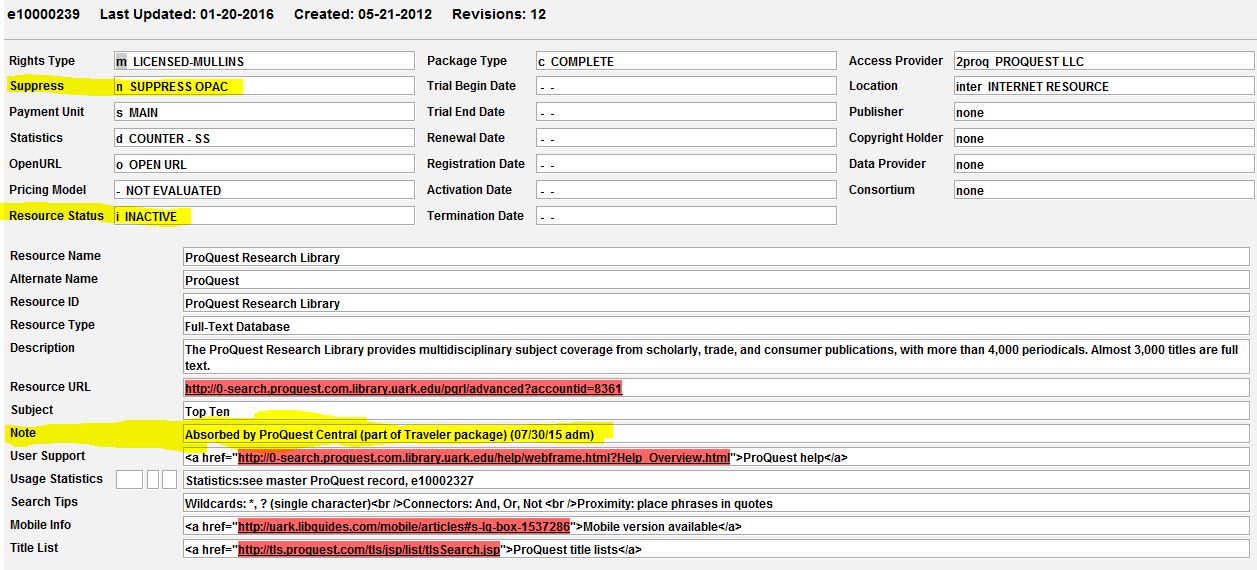Click the Data Provider field
Image resolution: width=1257 pixels, height=570 pixels.
[x=1104, y=164]
